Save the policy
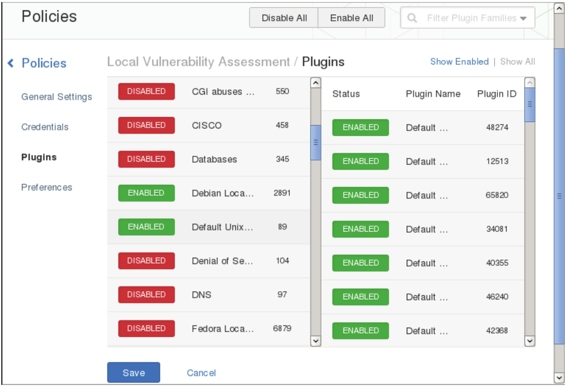 134,372
